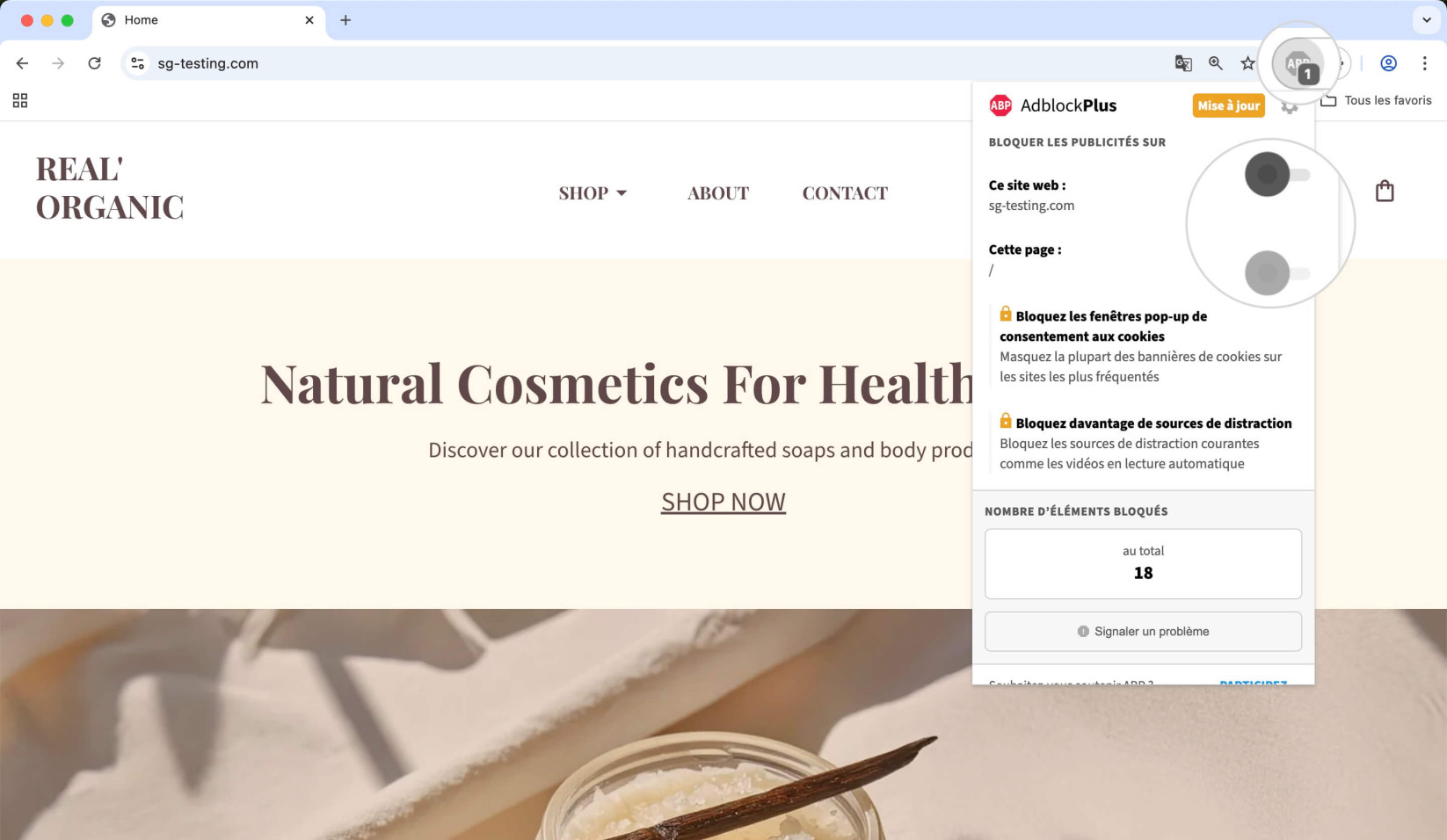Click 'sg-testing.com' text in ABP popup
This screenshot has height=840, width=1447.
pyautogui.click(x=1031, y=206)
